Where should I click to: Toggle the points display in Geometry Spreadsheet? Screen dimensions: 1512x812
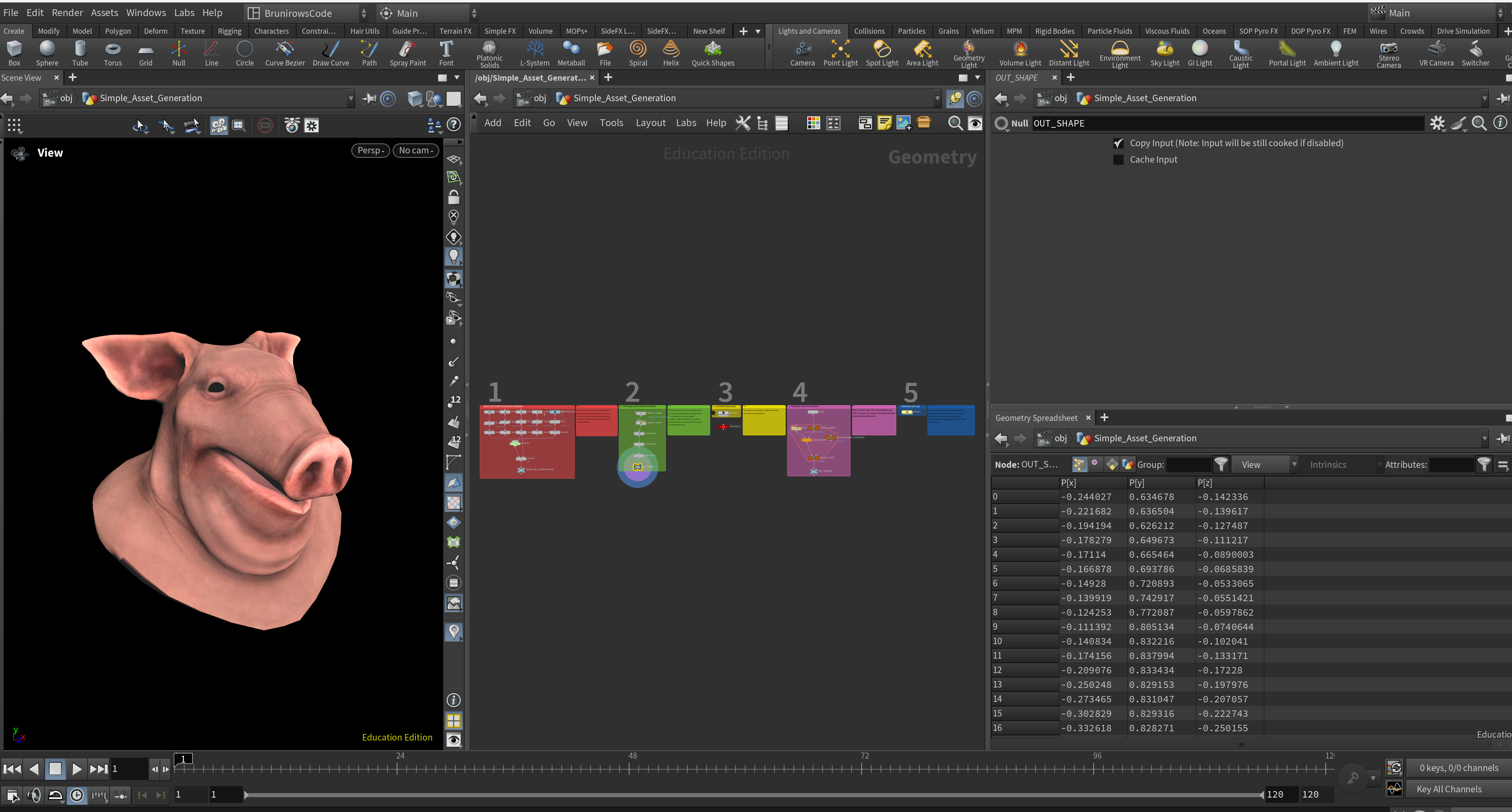(x=1080, y=464)
